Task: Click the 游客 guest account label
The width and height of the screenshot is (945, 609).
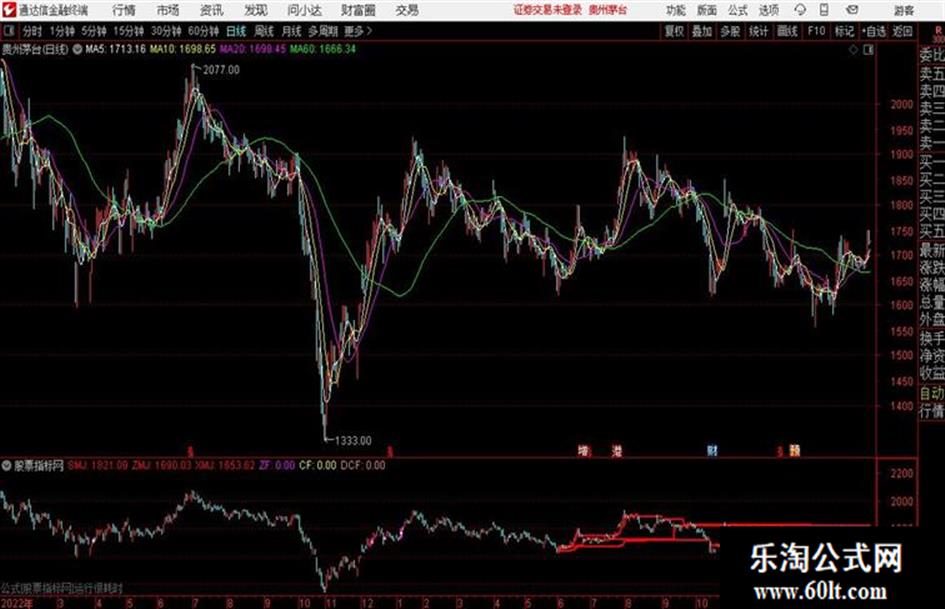Action: click(904, 10)
